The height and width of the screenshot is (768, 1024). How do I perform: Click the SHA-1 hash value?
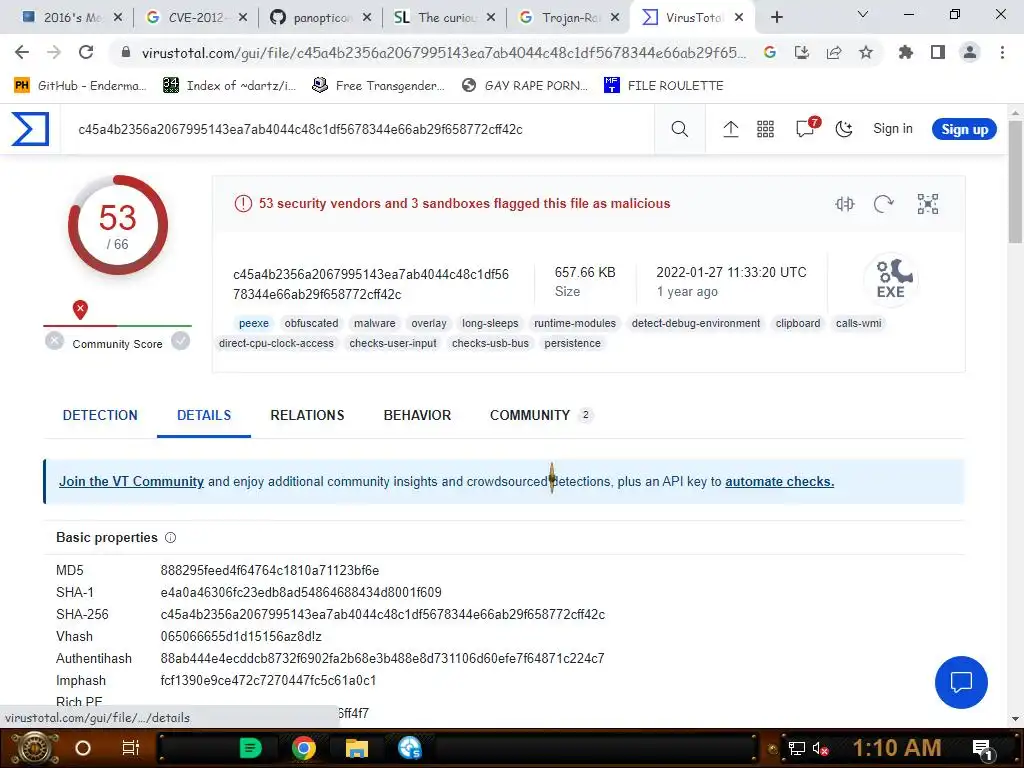tap(301, 592)
